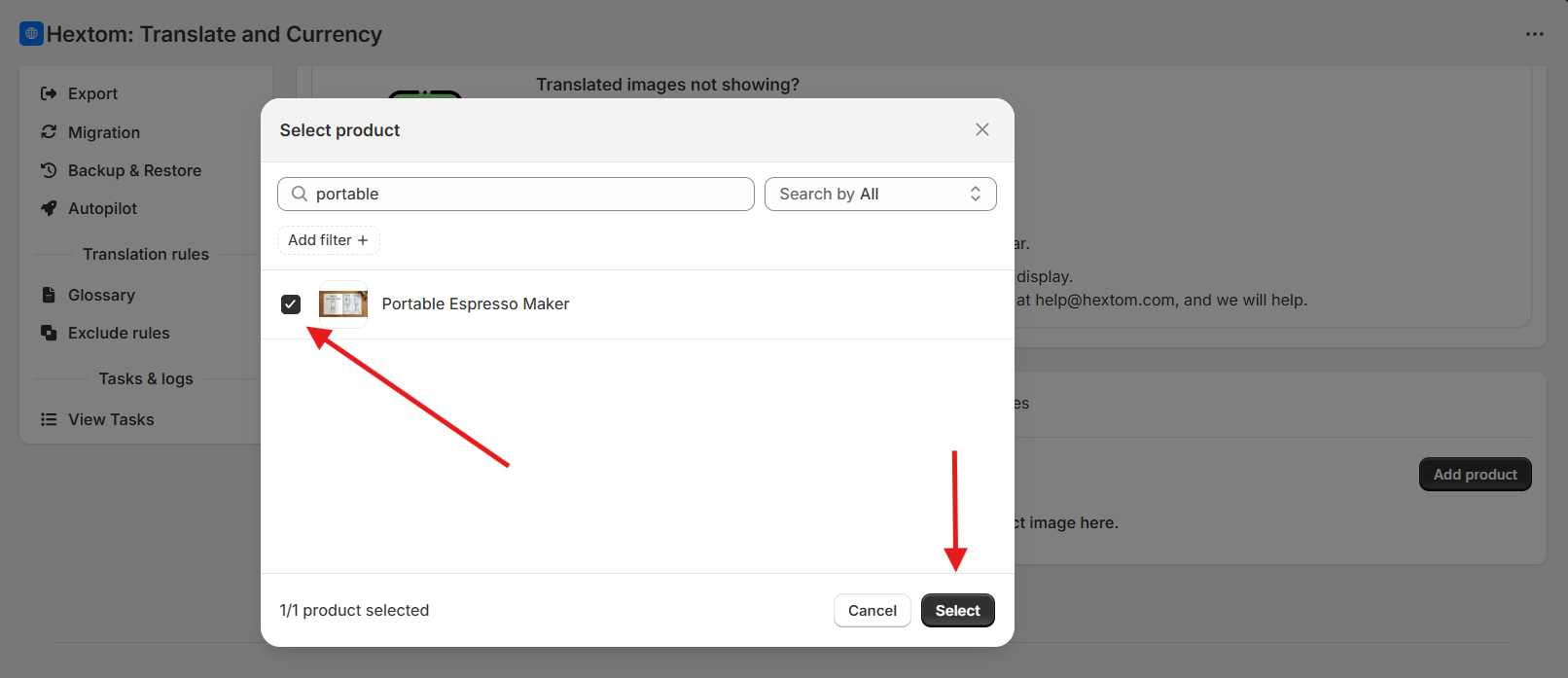The width and height of the screenshot is (1568, 678).
Task: Click the Tasks & logs section label
Action: pos(146,378)
